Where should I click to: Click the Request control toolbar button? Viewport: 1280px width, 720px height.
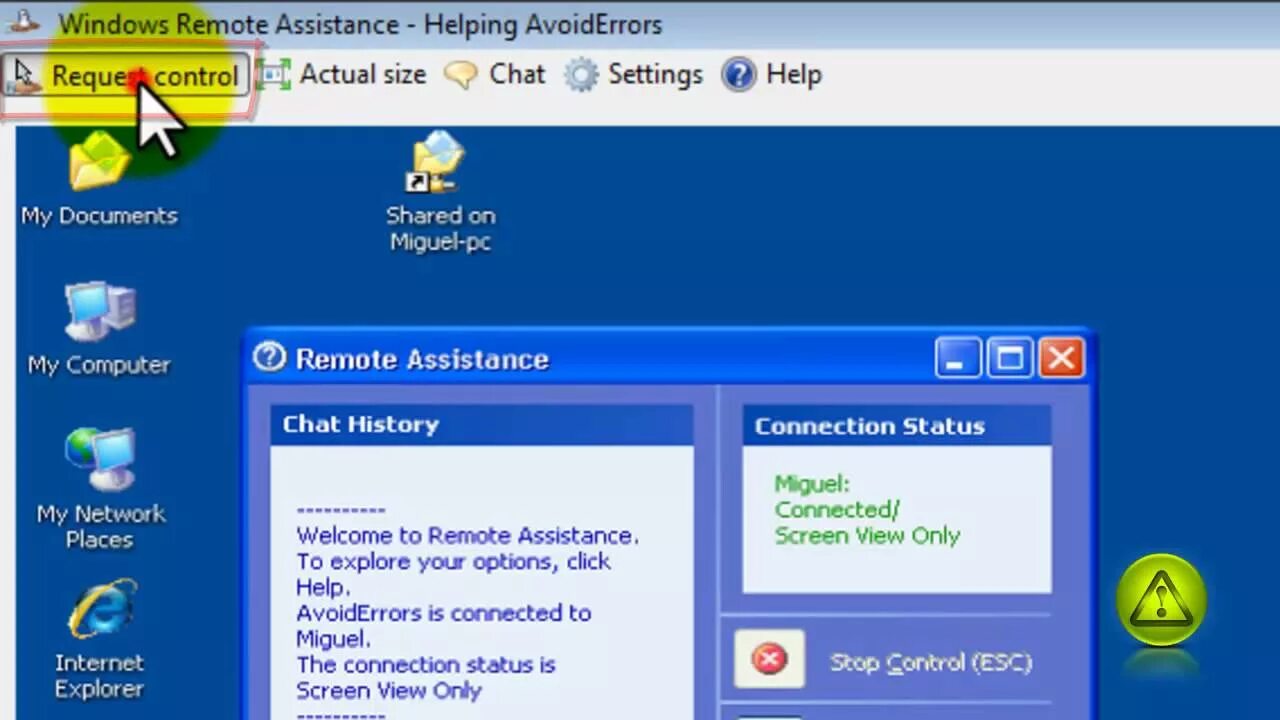(125, 76)
